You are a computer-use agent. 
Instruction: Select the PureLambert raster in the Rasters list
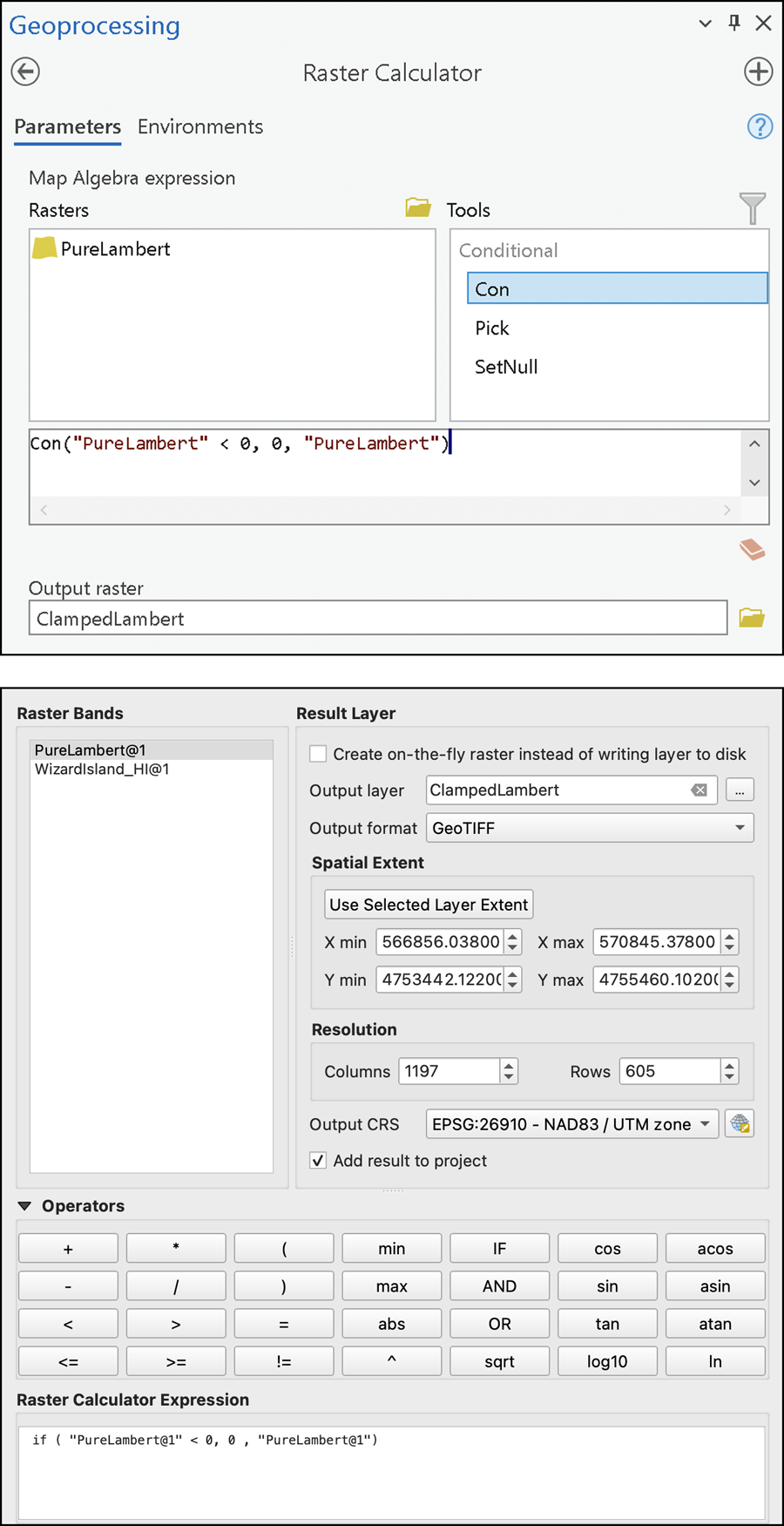pos(101,248)
